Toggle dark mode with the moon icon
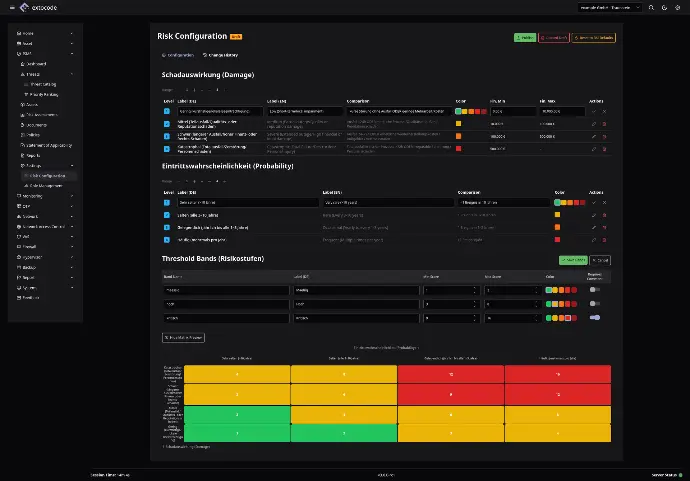This screenshot has width=690, height=481. coord(664,7)
